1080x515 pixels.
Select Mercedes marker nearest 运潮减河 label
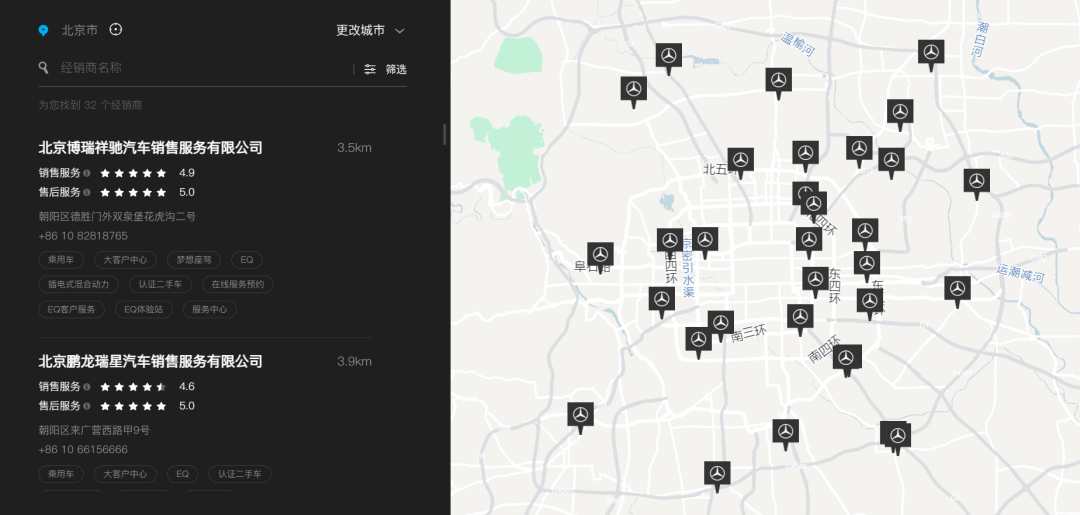click(957, 290)
